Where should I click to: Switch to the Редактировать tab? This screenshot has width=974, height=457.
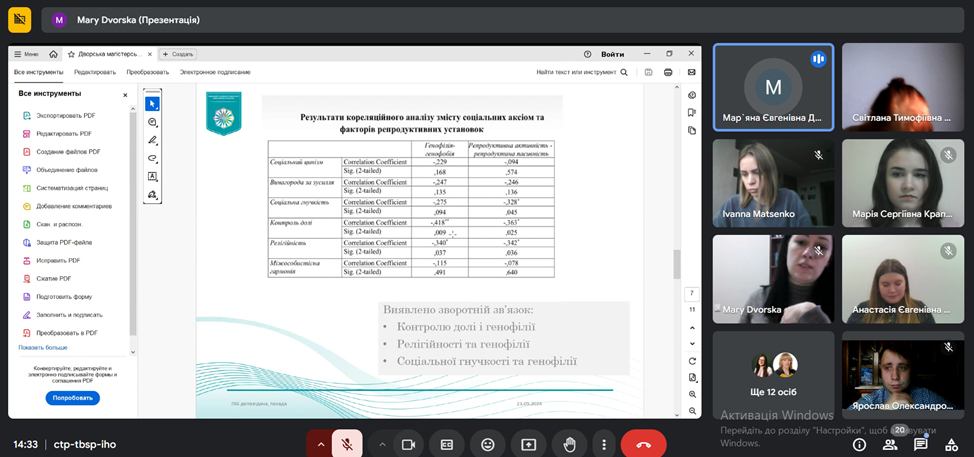click(95, 72)
